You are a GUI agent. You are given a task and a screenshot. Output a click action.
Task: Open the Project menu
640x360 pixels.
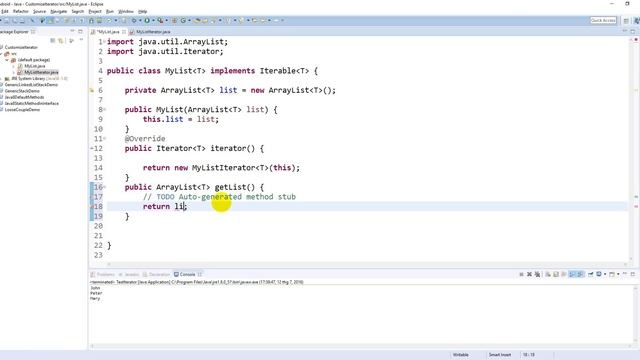(x=95, y=11)
